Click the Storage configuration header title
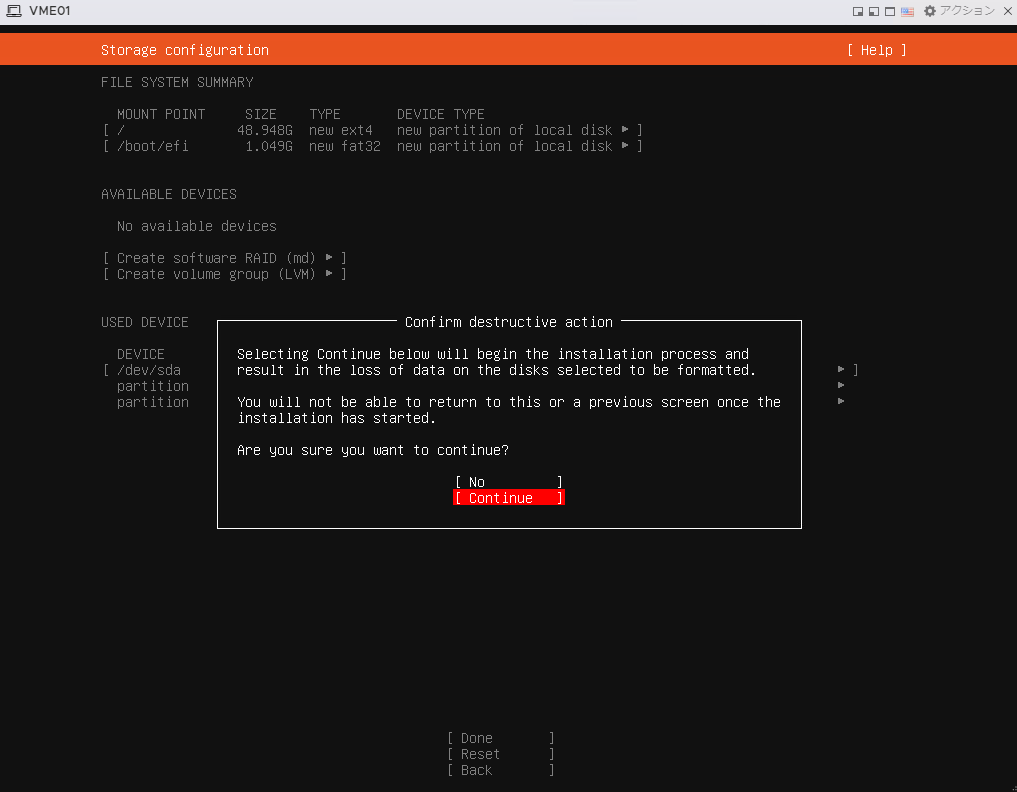The height and width of the screenshot is (792, 1017). [185, 50]
